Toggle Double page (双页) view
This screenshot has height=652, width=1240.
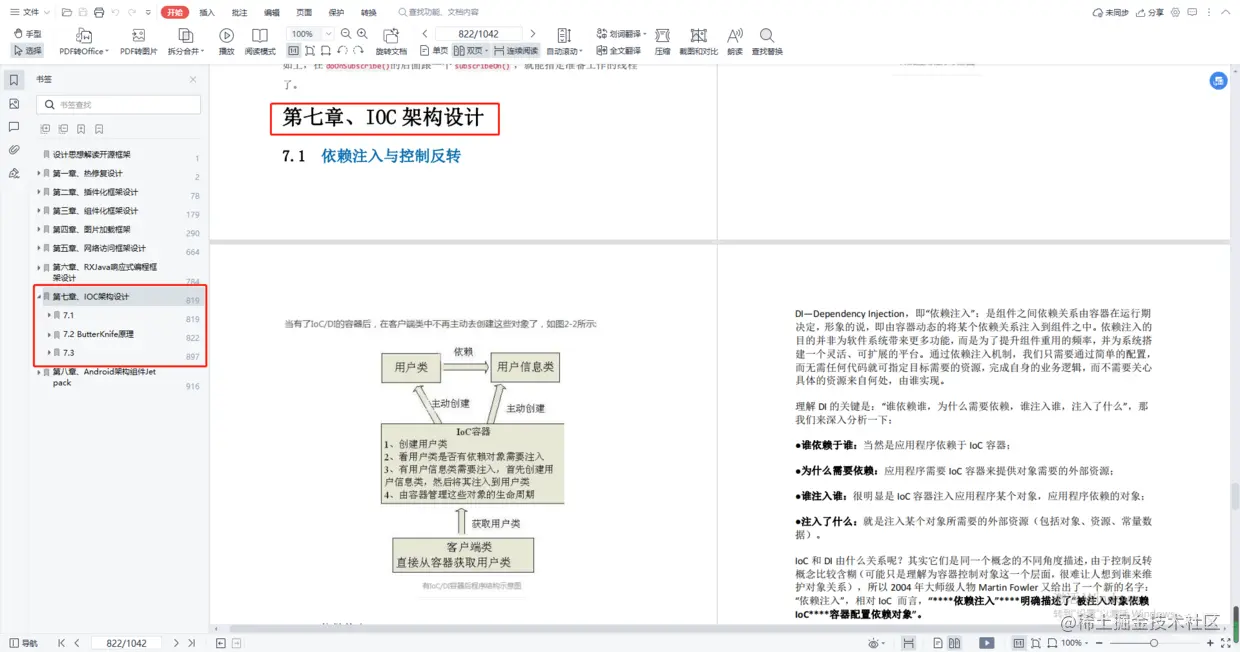coord(471,50)
